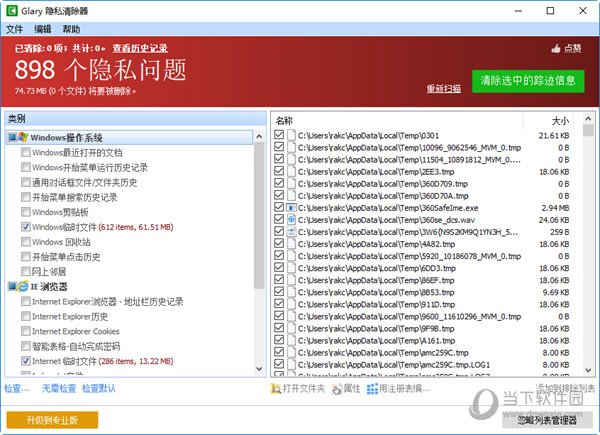Enable 网上邻居 checkbox
The width and height of the screenshot is (600, 435).
(x=26, y=272)
